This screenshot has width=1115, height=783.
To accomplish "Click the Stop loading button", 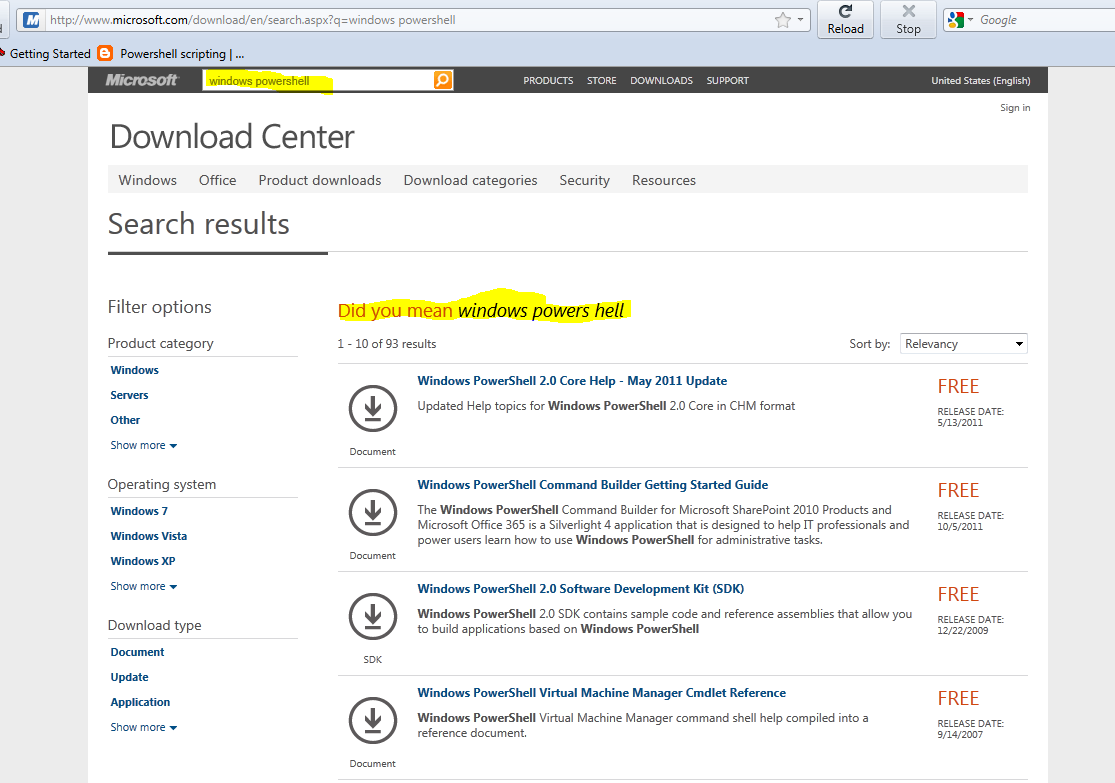I will coord(908,20).
